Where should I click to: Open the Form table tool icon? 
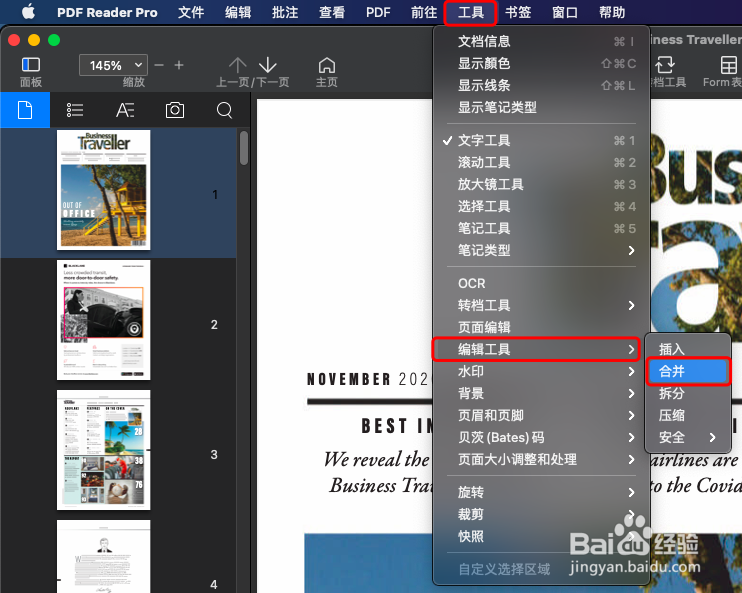[728, 65]
